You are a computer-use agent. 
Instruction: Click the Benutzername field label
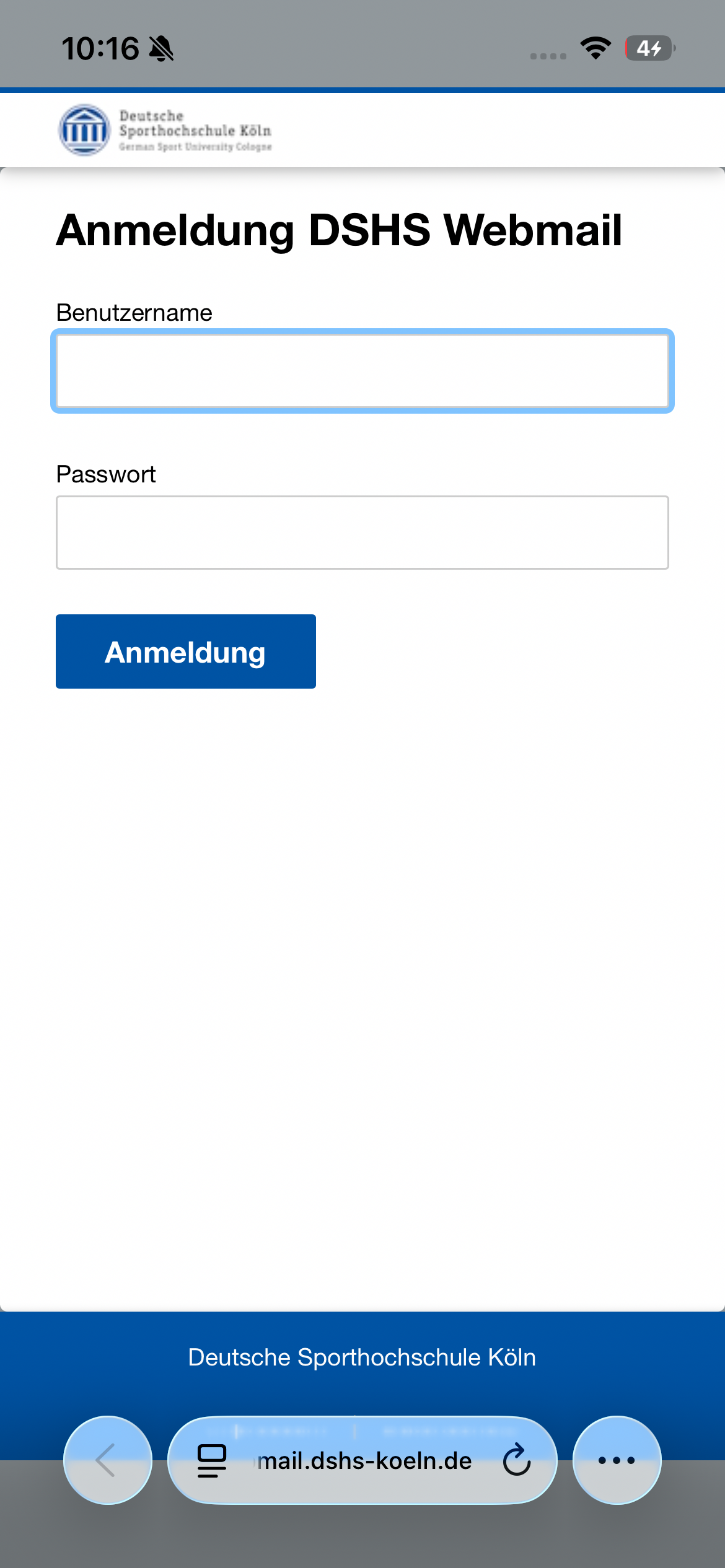(x=134, y=313)
